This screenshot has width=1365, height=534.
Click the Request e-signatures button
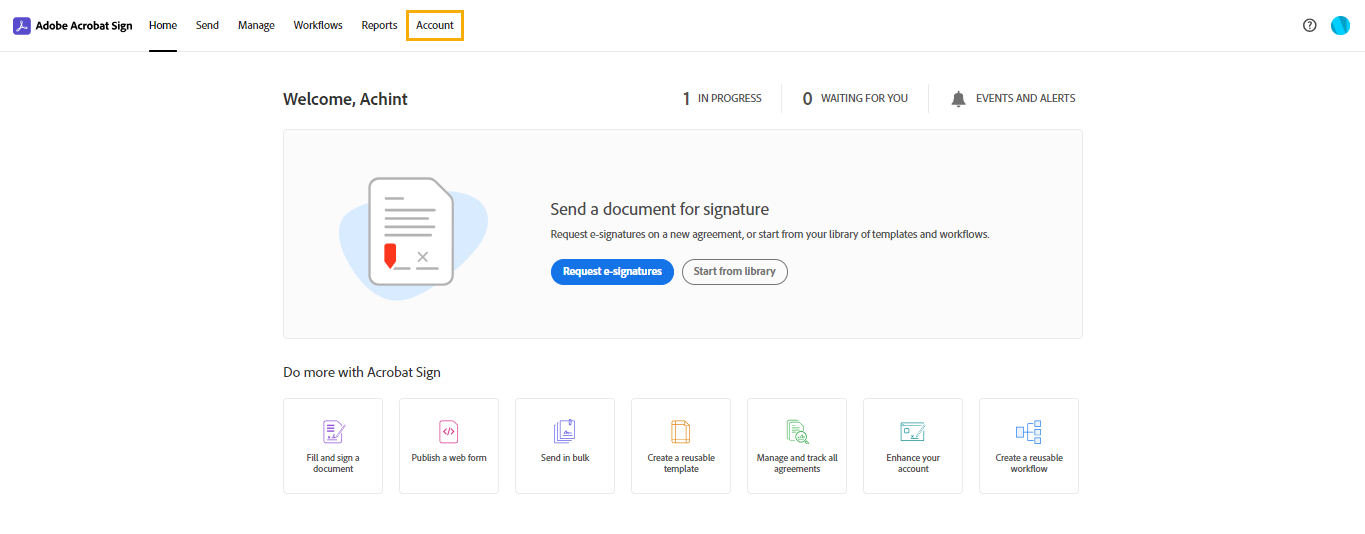[612, 272]
